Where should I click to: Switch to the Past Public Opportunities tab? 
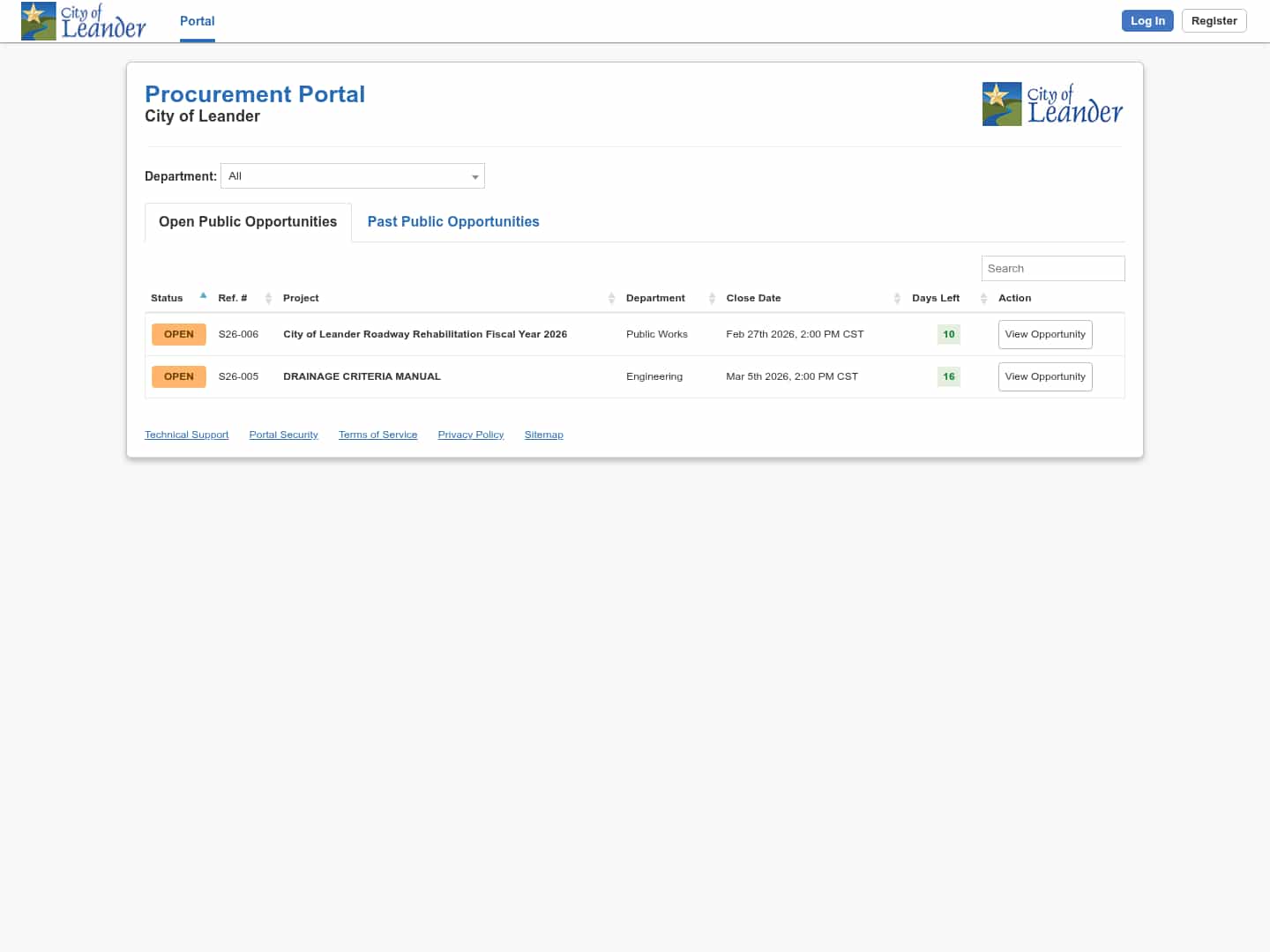tap(452, 221)
